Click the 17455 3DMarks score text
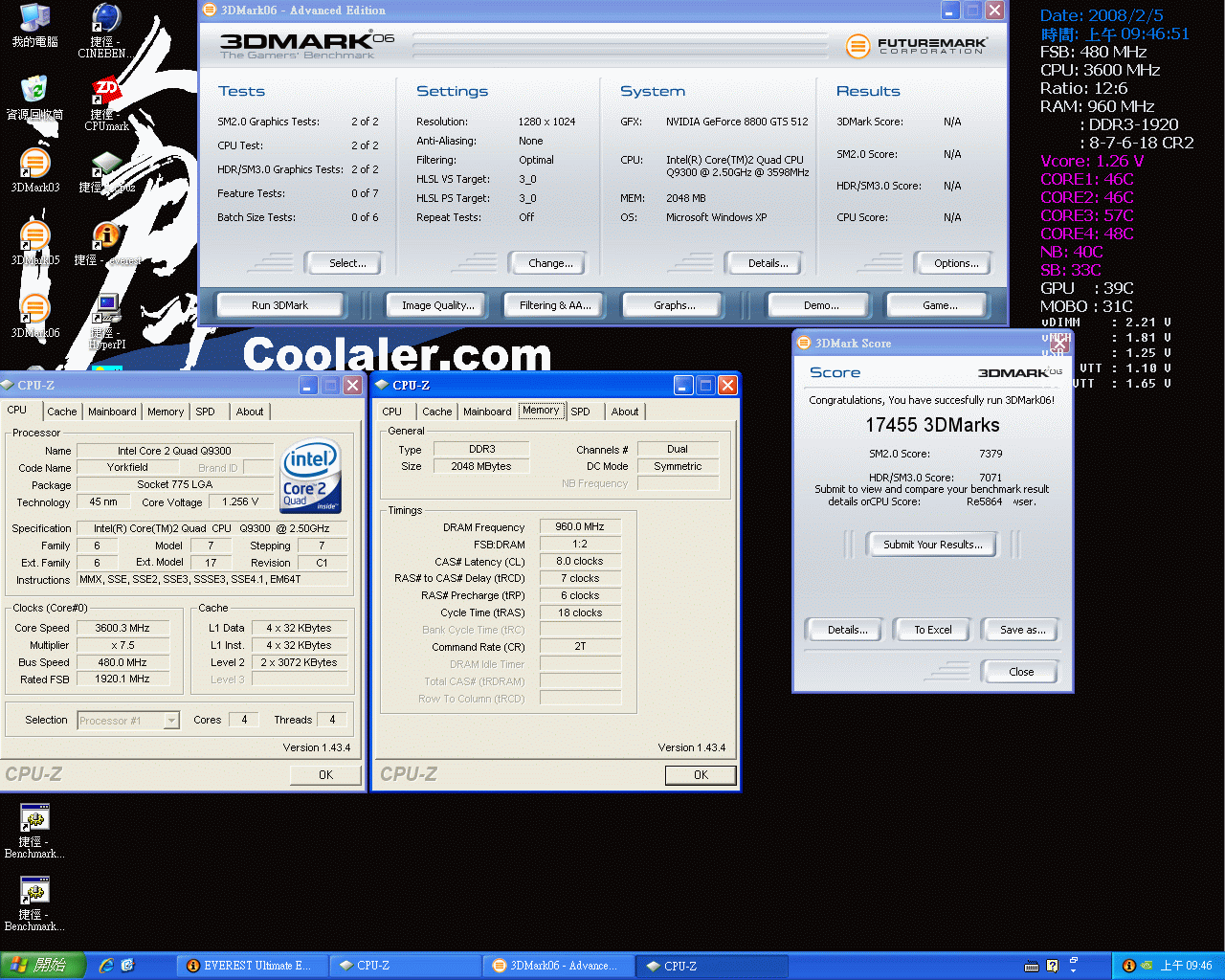The height and width of the screenshot is (980, 1225). point(932,425)
